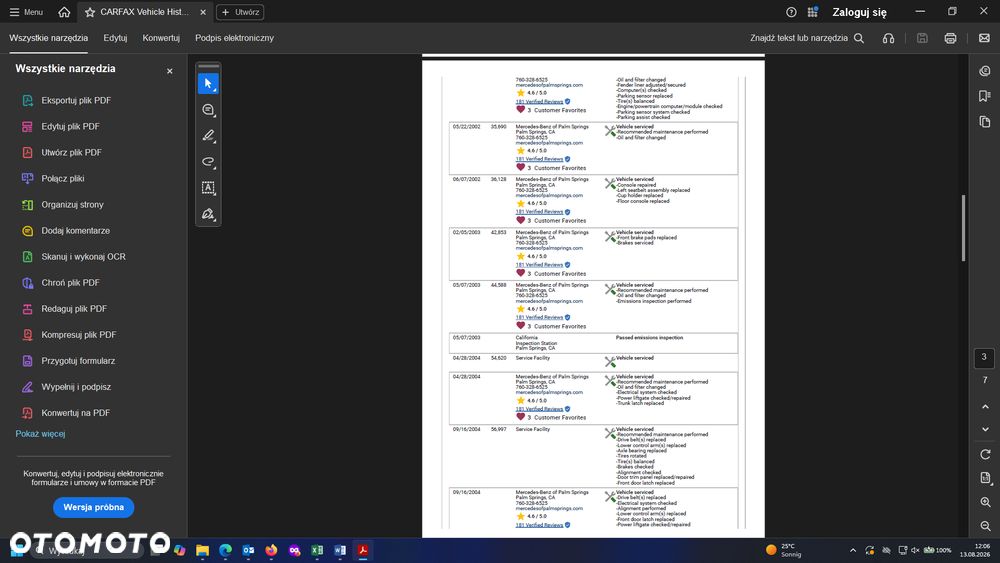Open the Edytuj menu tab
This screenshot has height=563, width=1000.
pos(115,38)
